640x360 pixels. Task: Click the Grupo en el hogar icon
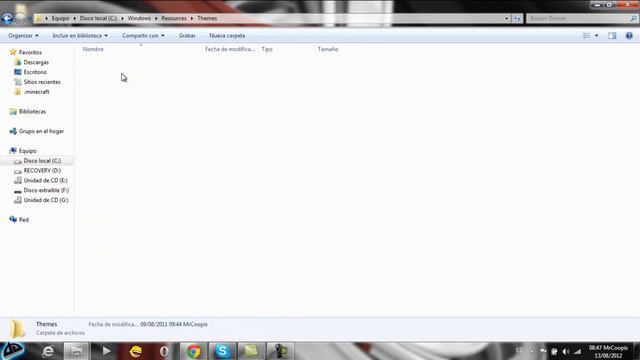(x=13, y=131)
